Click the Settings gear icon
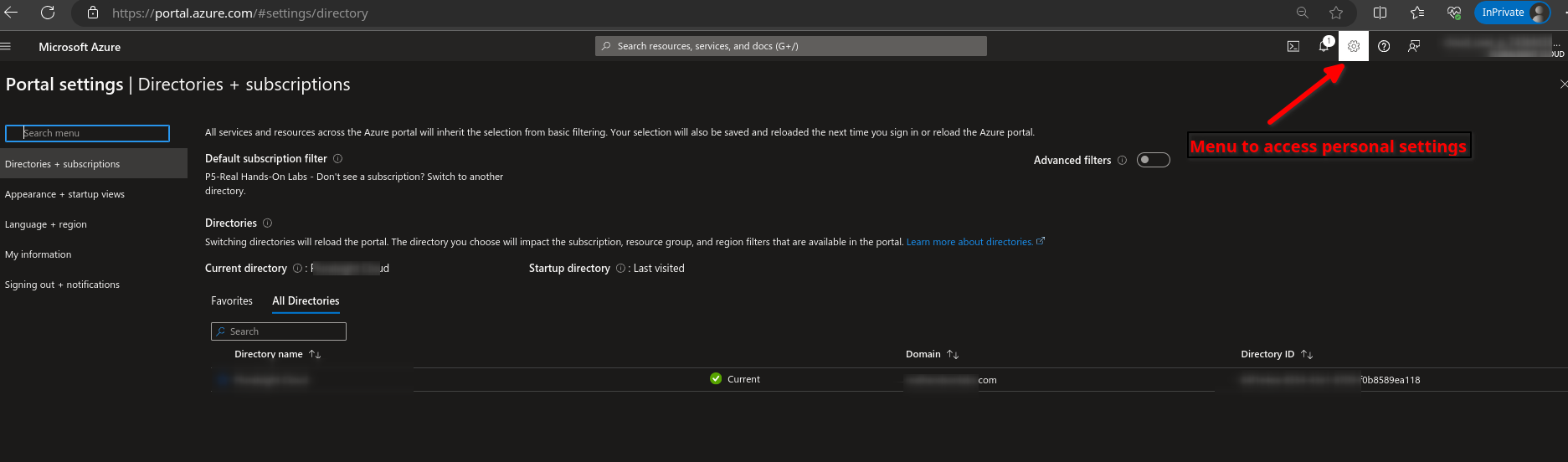 point(1353,46)
